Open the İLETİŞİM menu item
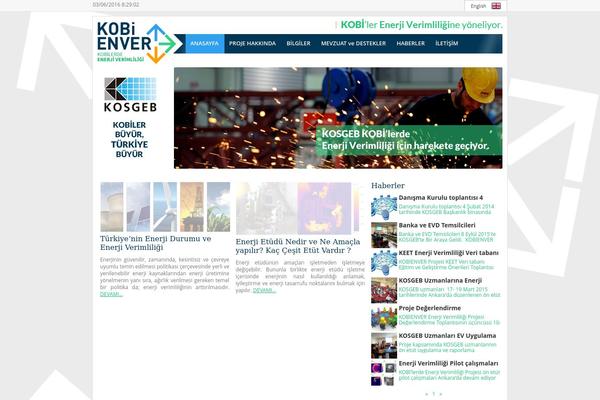The image size is (600, 400). (447, 43)
